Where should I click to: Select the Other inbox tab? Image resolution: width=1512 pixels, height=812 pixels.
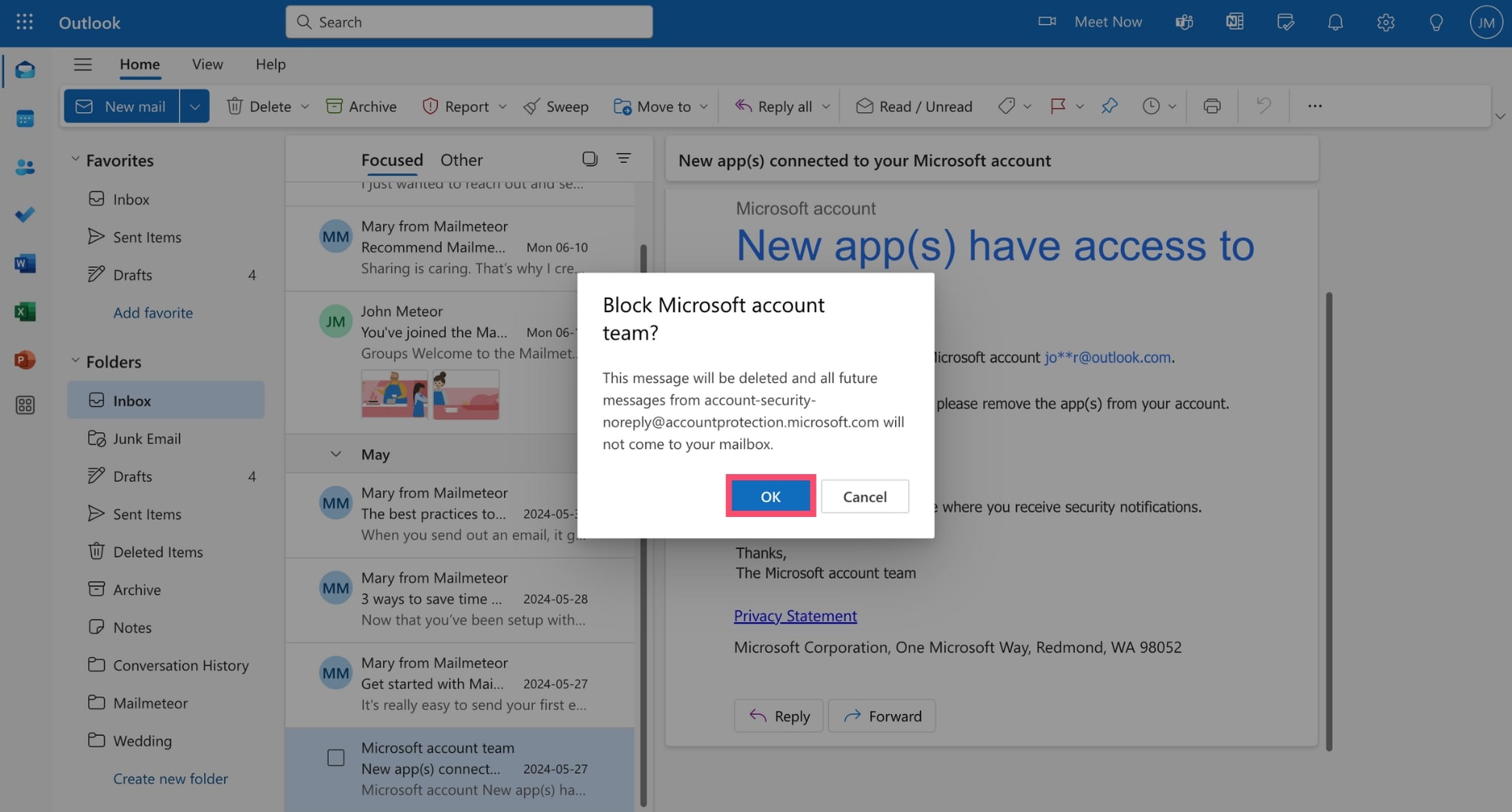click(461, 160)
